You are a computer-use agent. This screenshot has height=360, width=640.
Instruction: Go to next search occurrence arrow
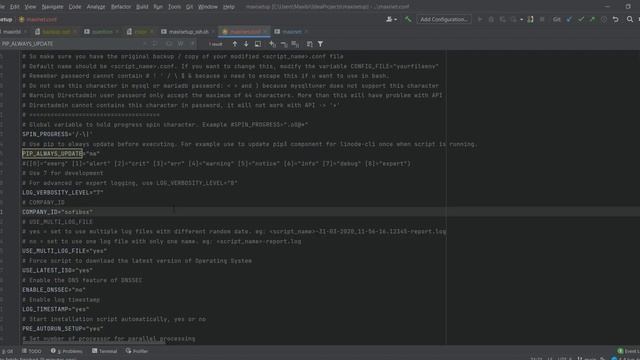coord(246,44)
